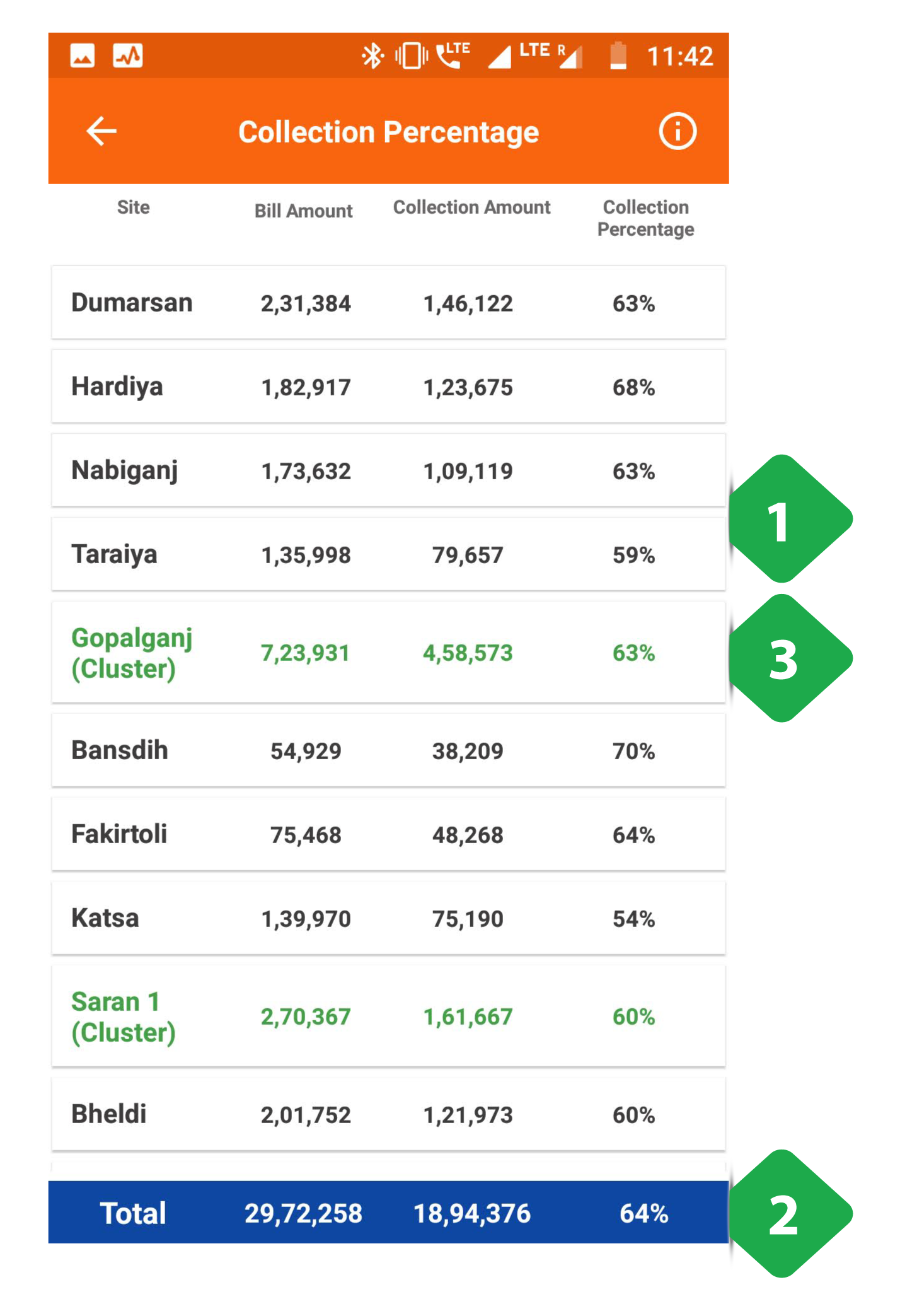Open the info icon in header
The height and width of the screenshot is (1316, 900).
point(678,131)
